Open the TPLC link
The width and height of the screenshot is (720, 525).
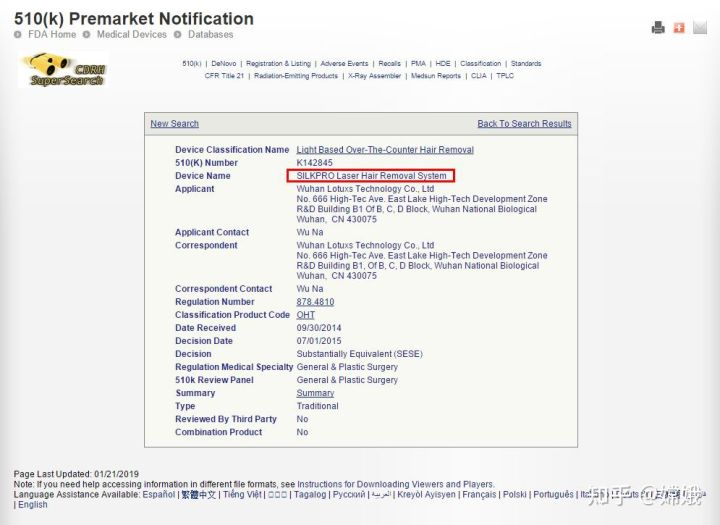pyautogui.click(x=505, y=76)
